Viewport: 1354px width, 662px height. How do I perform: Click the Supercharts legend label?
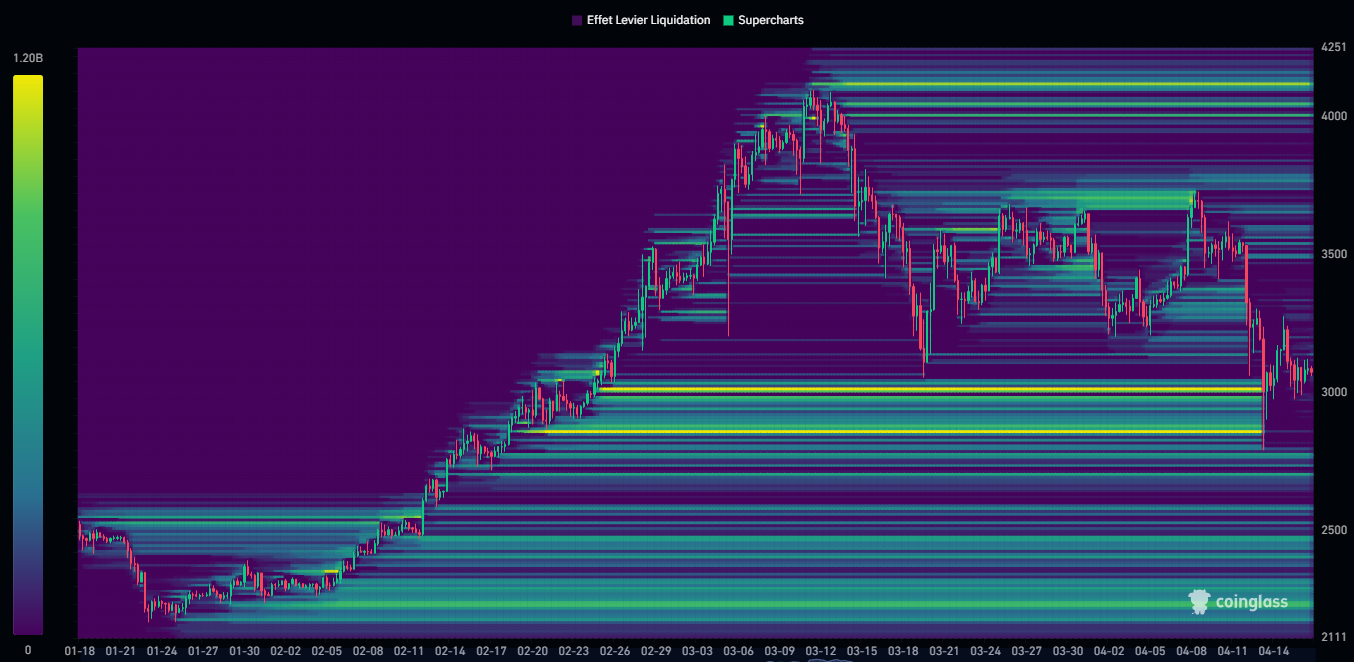click(x=770, y=20)
